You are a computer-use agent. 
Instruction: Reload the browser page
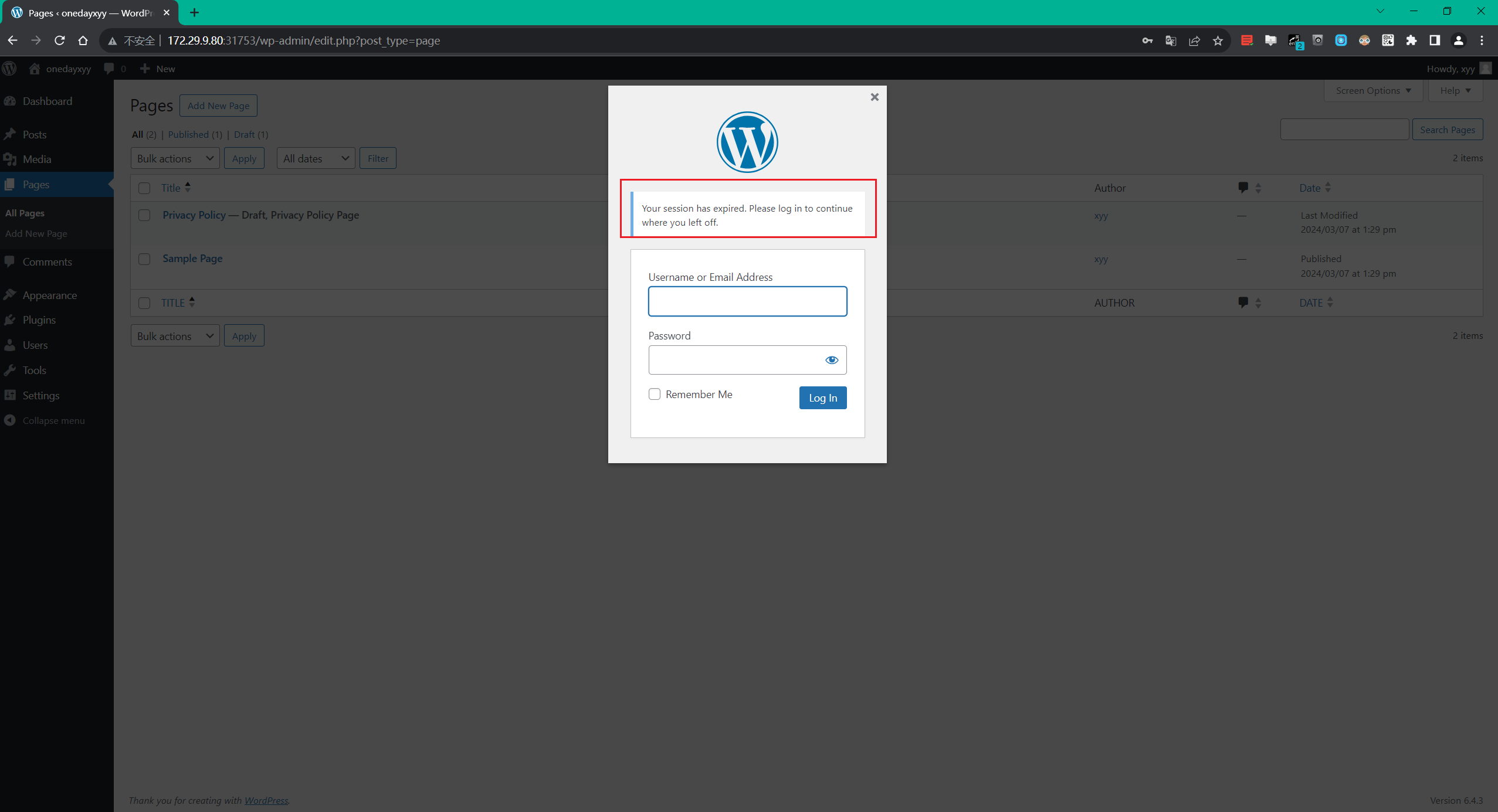(x=60, y=40)
